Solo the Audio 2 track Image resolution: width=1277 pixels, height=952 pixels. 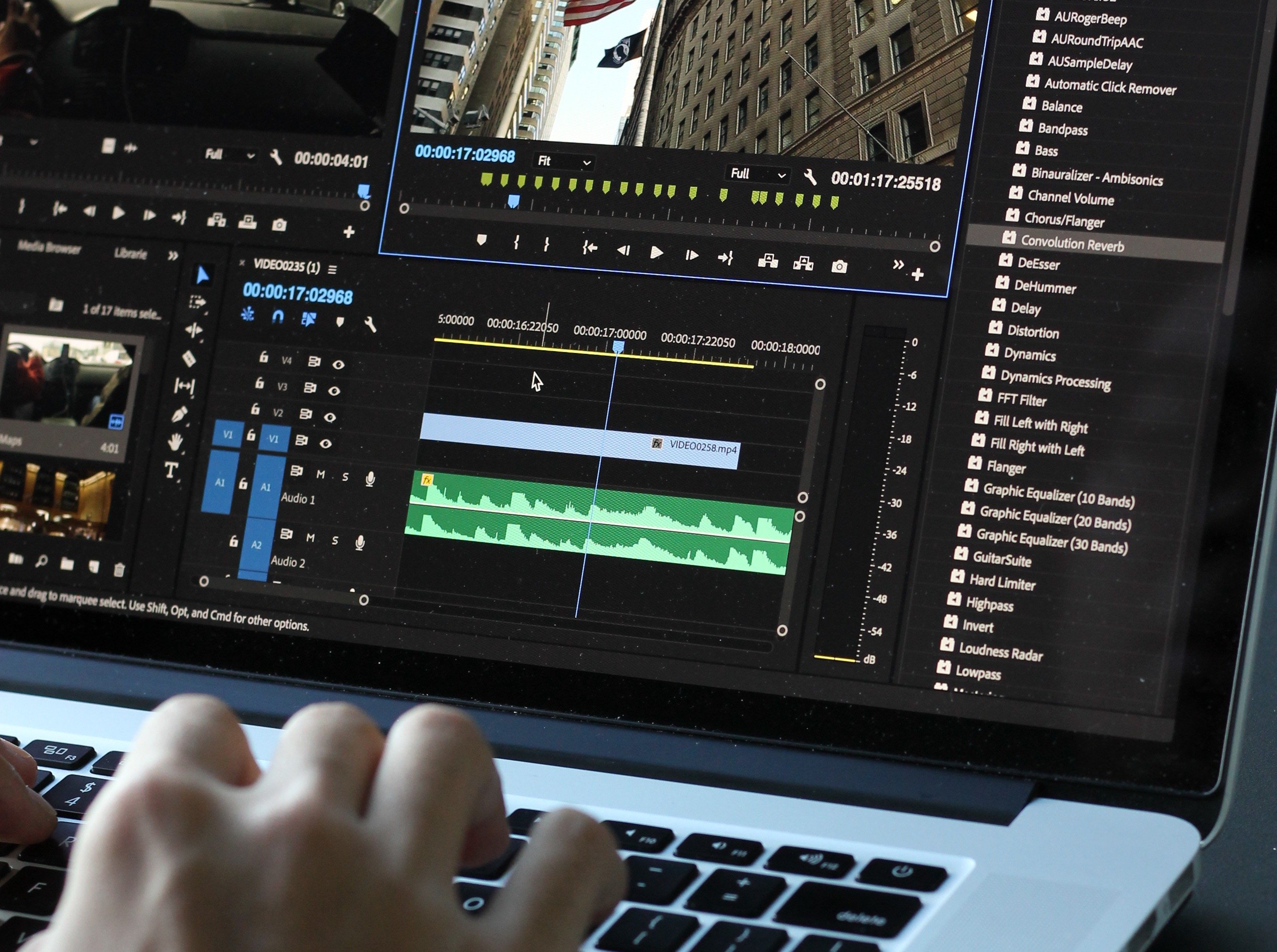click(335, 540)
